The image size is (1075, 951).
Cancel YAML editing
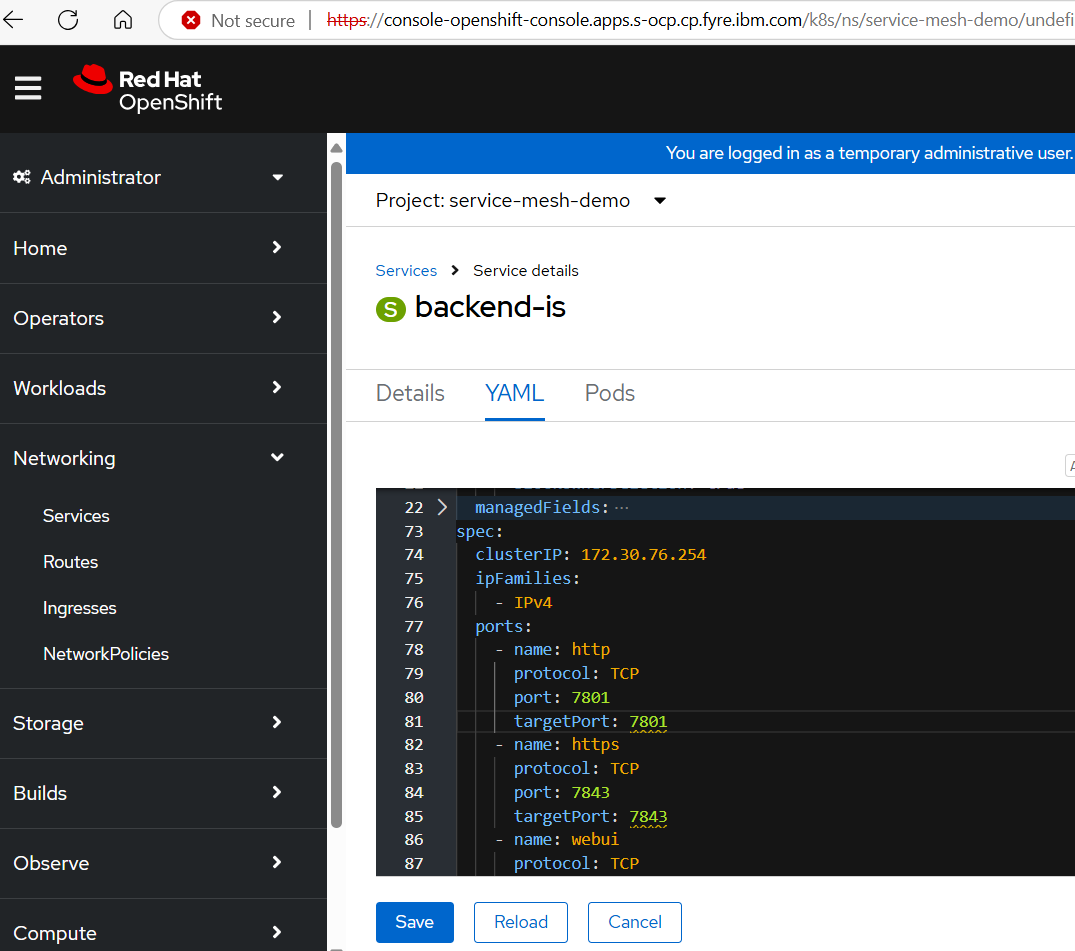pyautogui.click(x=635, y=922)
